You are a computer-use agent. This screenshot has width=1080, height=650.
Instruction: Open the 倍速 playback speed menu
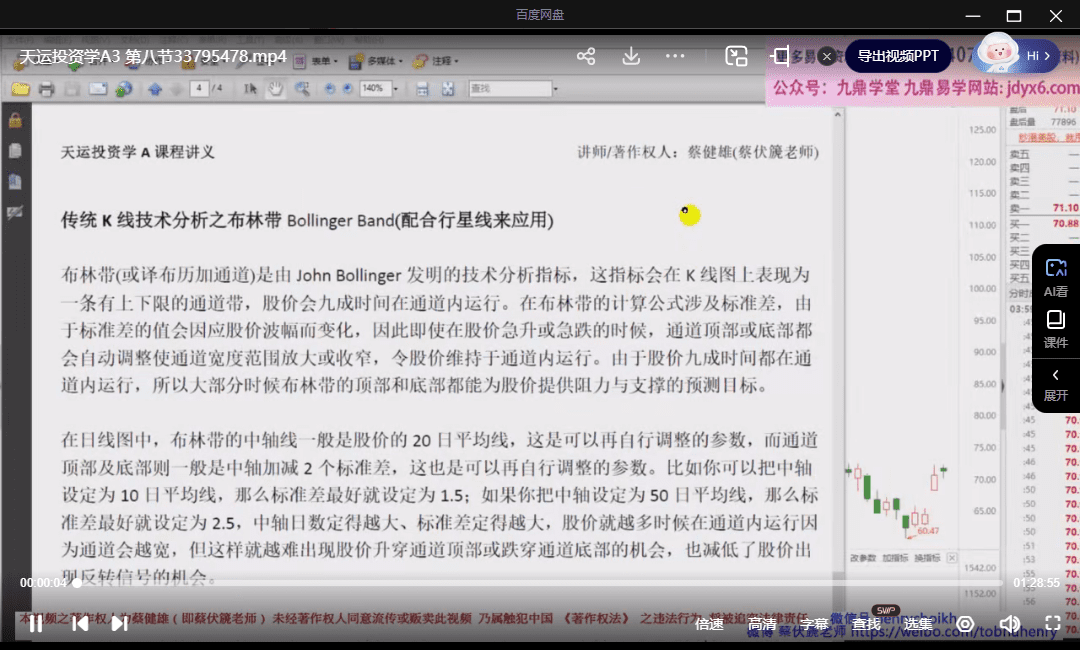coord(709,624)
